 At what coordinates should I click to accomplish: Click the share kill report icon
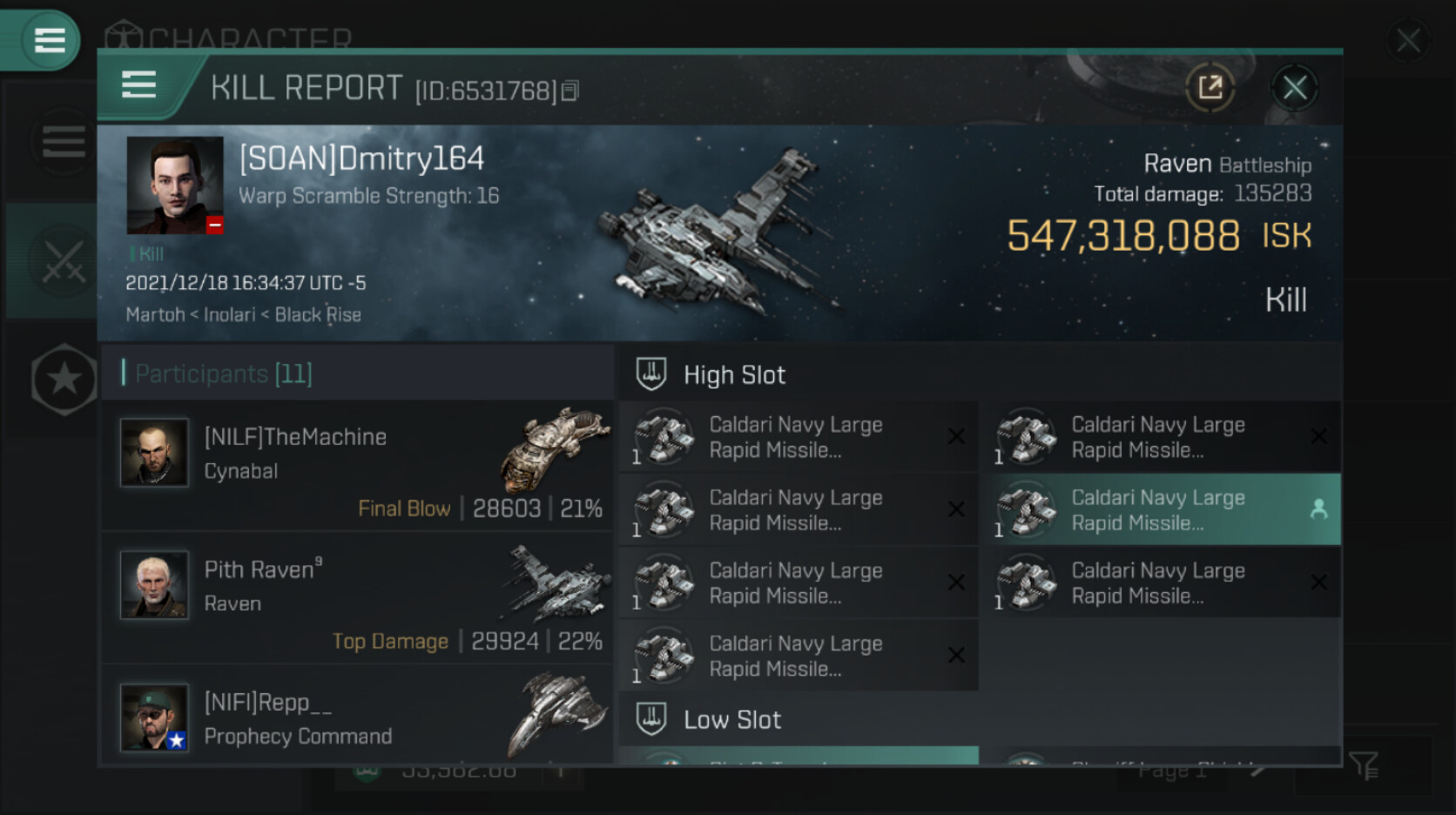(1210, 87)
